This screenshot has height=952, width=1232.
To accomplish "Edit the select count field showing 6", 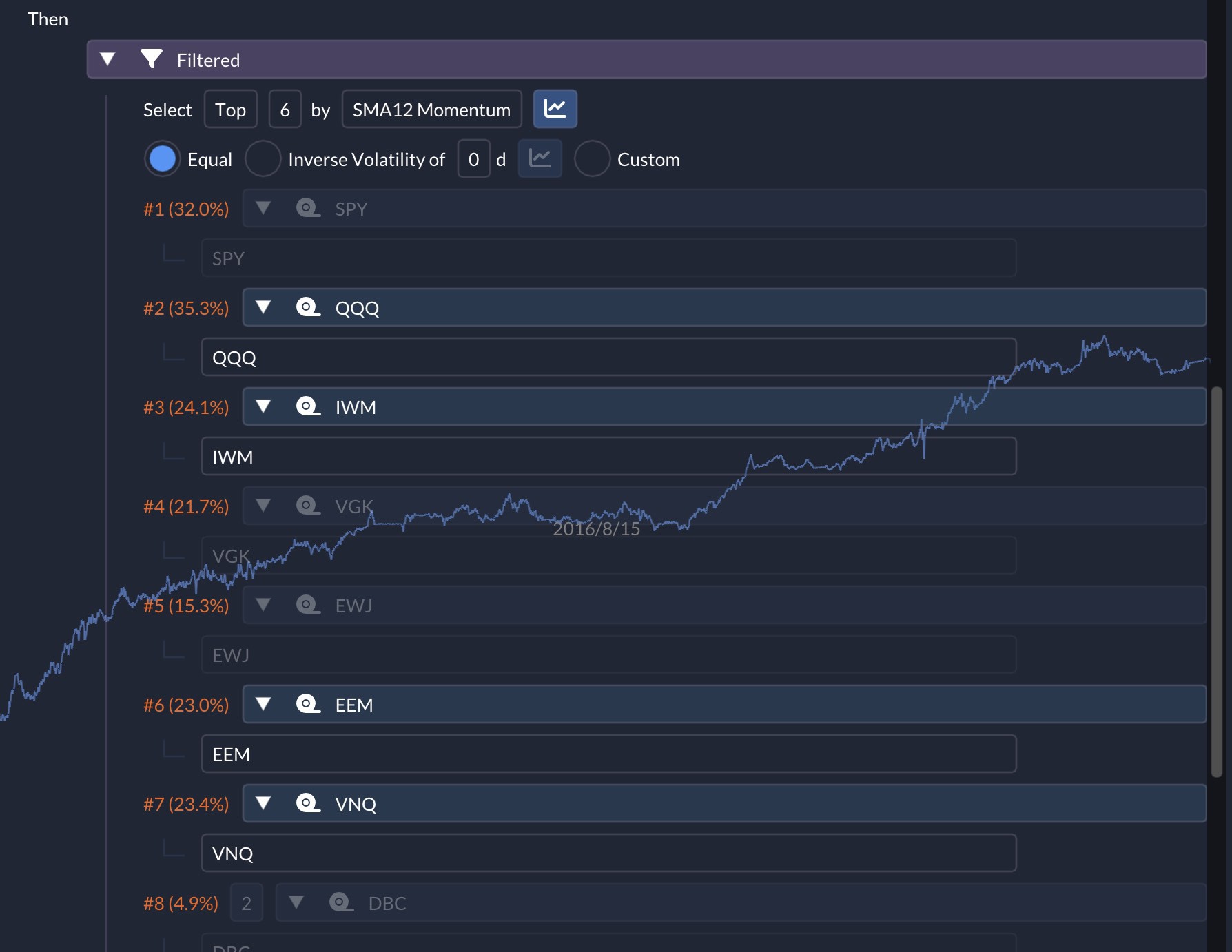I will coord(285,109).
